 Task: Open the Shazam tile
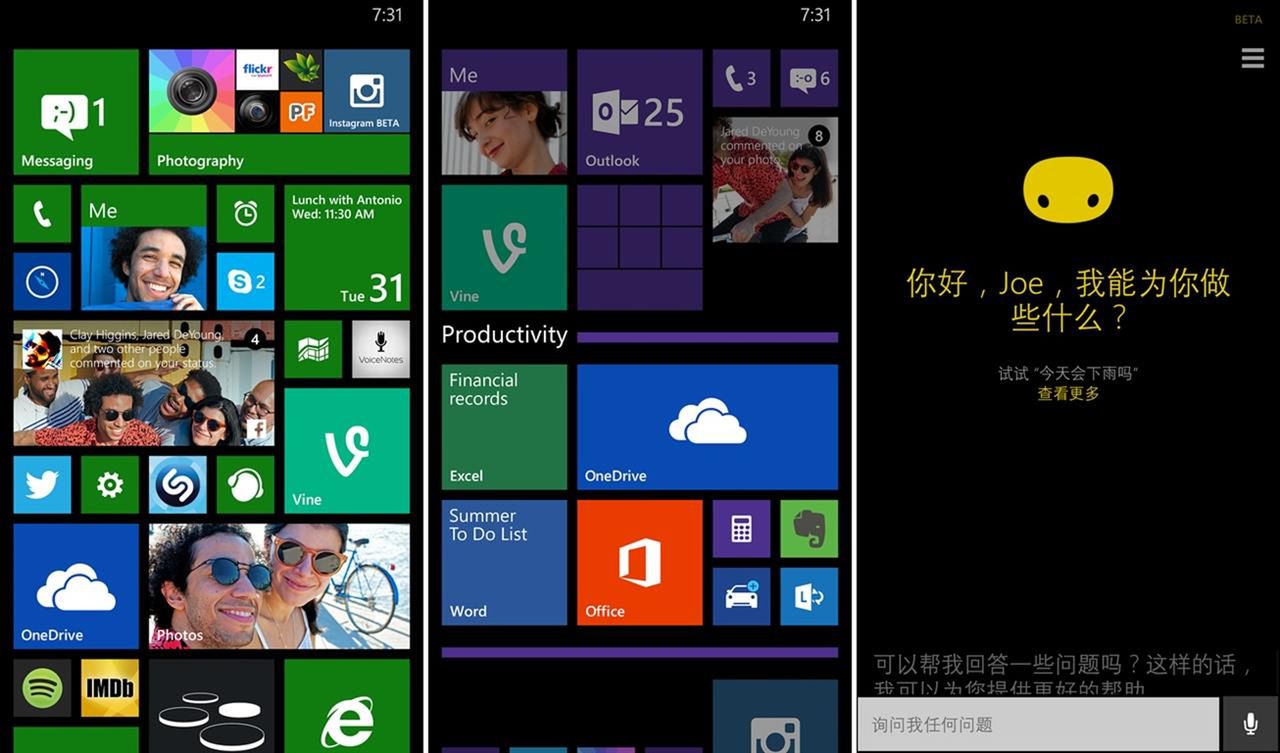(178, 485)
